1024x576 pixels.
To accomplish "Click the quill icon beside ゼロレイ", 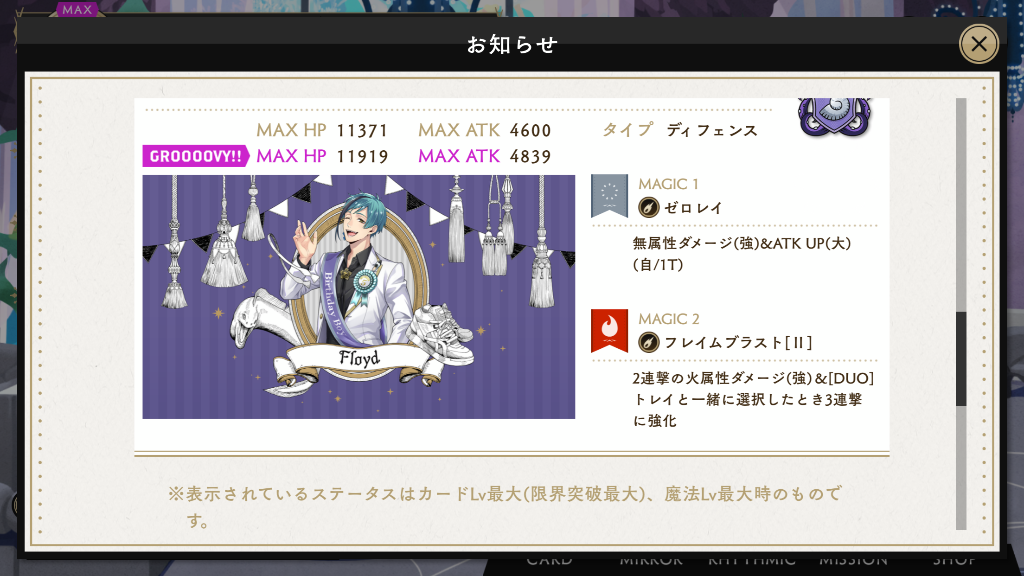I will [x=648, y=208].
